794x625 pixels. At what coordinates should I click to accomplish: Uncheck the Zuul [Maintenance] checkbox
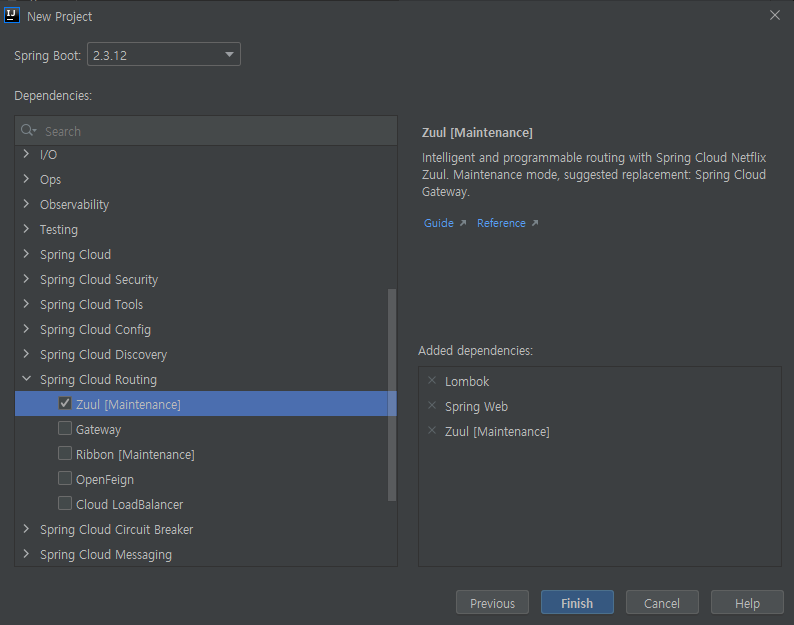pyautogui.click(x=65, y=403)
